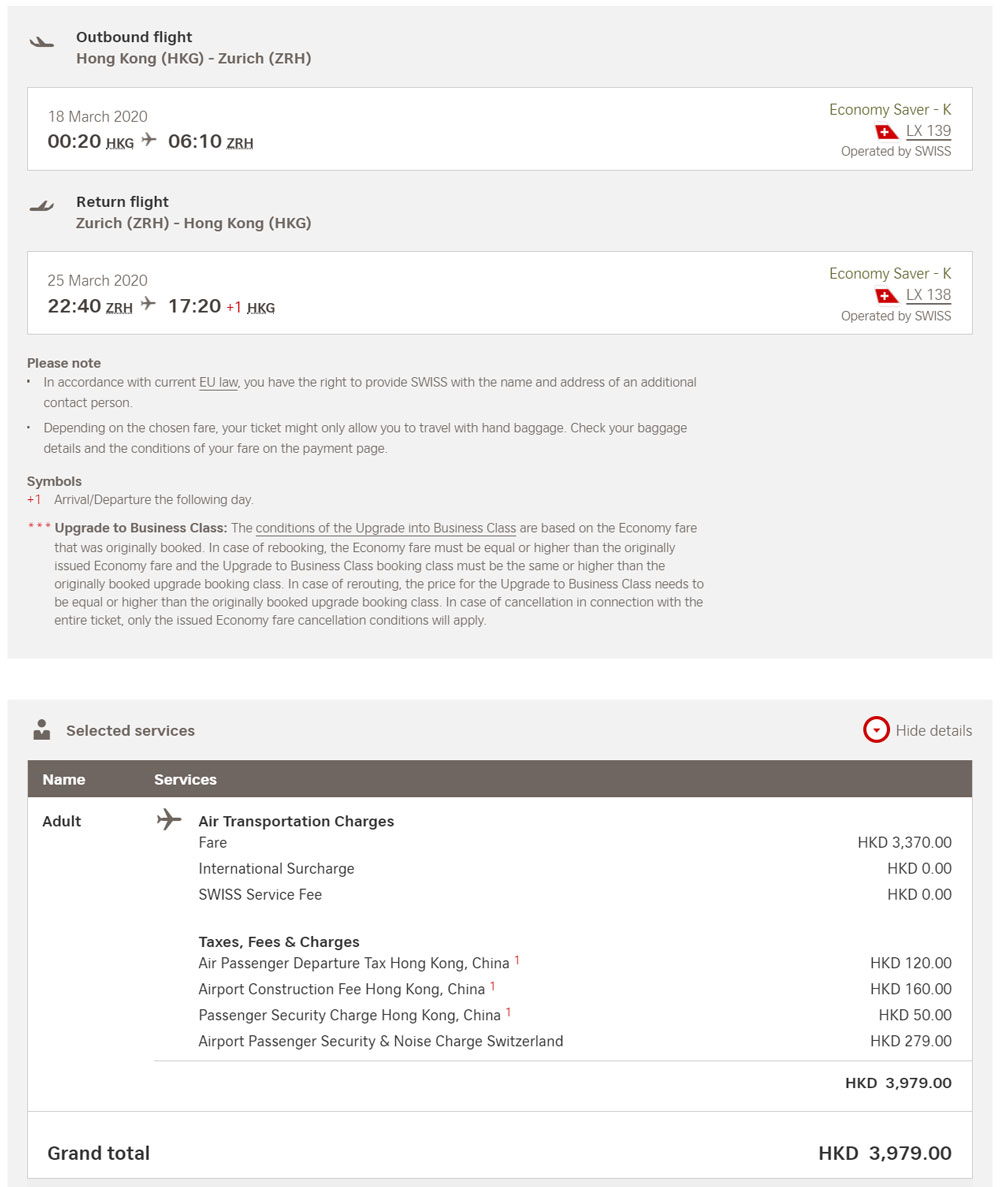1000x1187 pixels.
Task: Open the LX 139 flight number link
Action: click(928, 131)
